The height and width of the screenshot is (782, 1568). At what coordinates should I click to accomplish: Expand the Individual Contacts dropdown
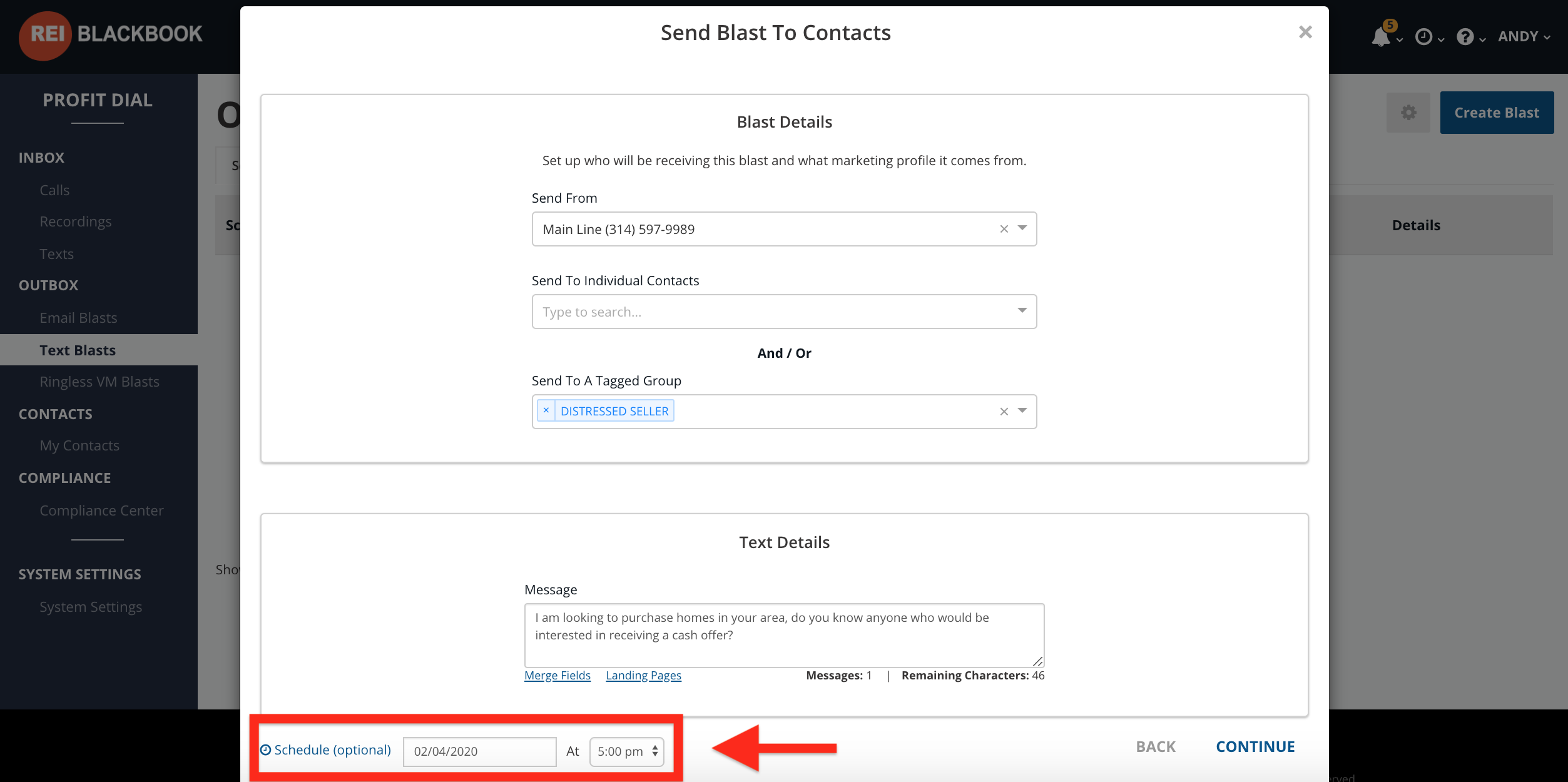(1022, 311)
